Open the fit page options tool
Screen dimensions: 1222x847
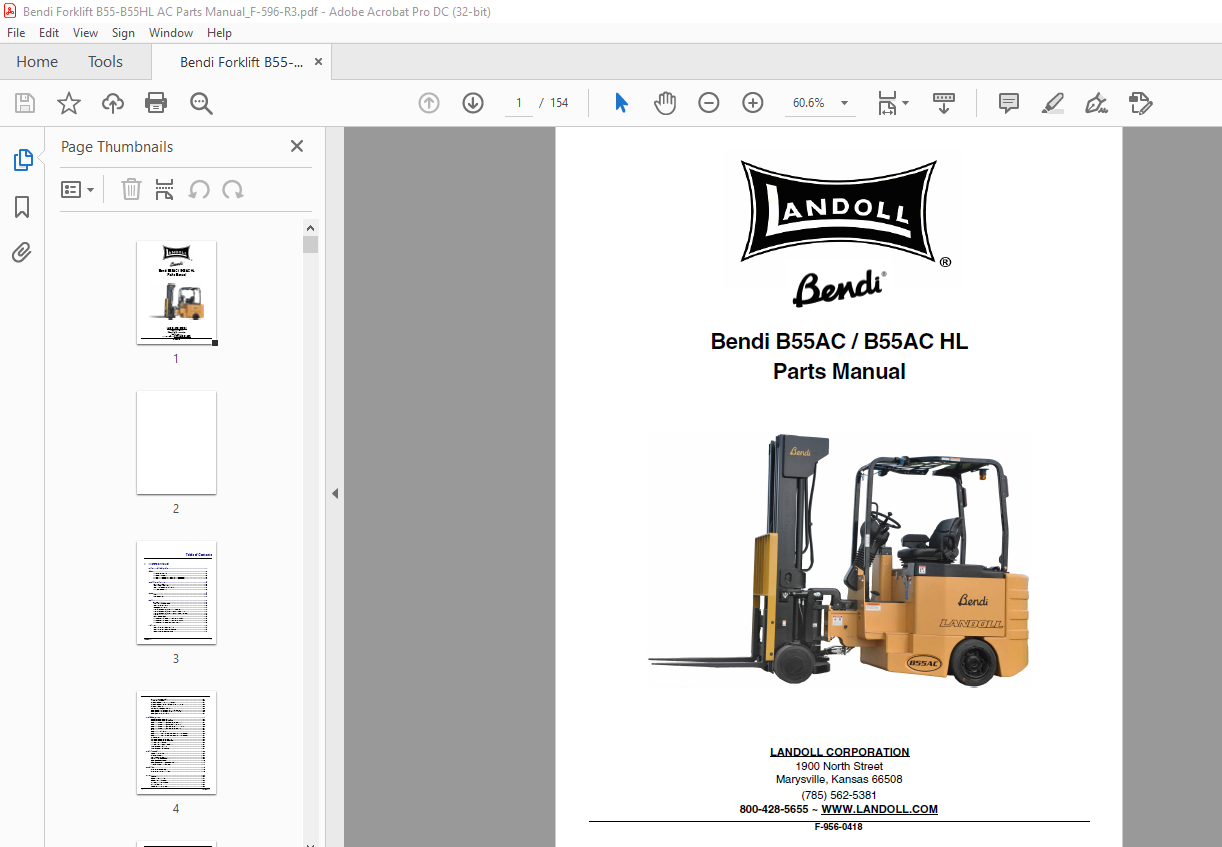click(x=892, y=103)
